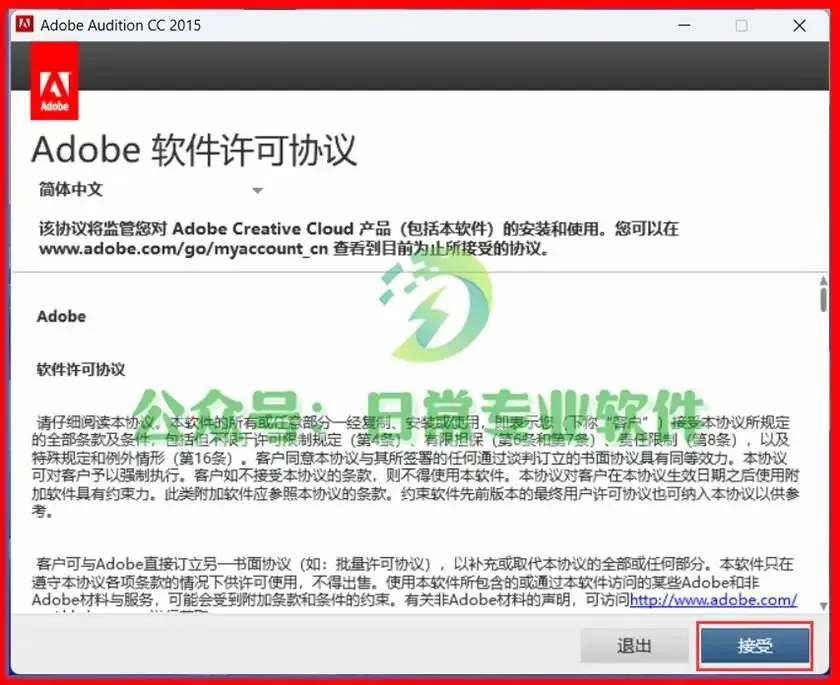The height and width of the screenshot is (685, 840).
Task: Click the scroll down arrow of agreement
Action: (823, 606)
